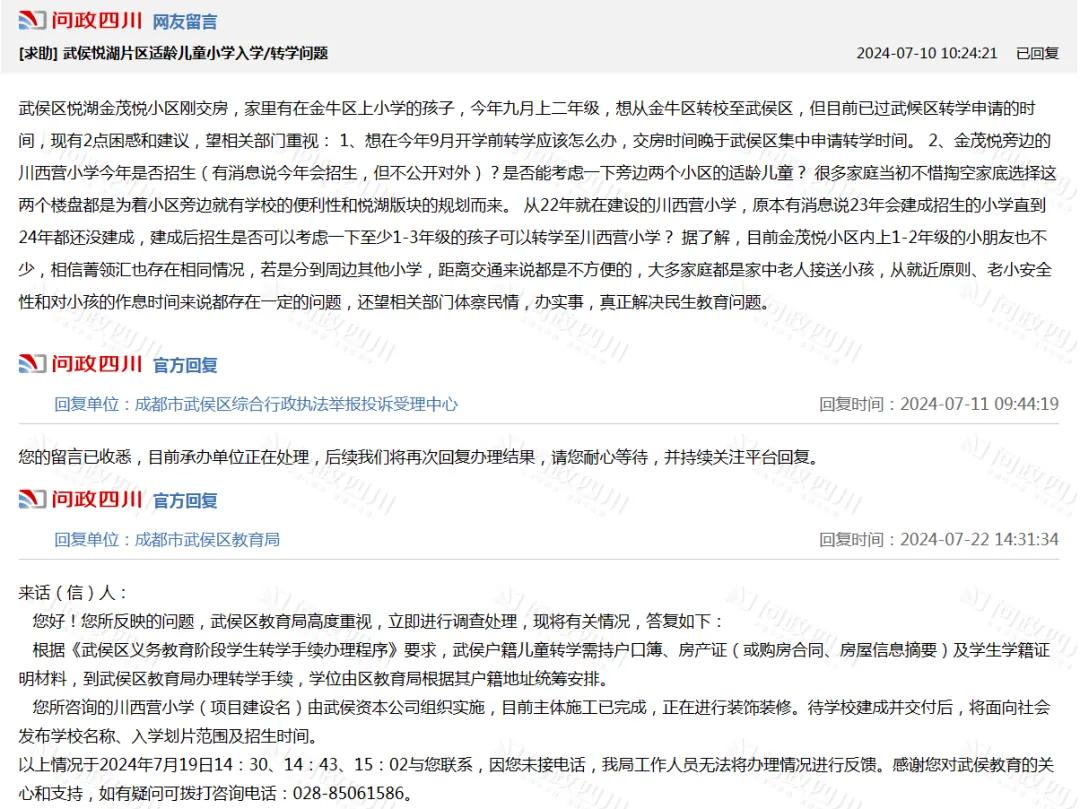
Task: Click the reply time 2024-07-11 09:44:19
Action: pyautogui.click(x=979, y=404)
